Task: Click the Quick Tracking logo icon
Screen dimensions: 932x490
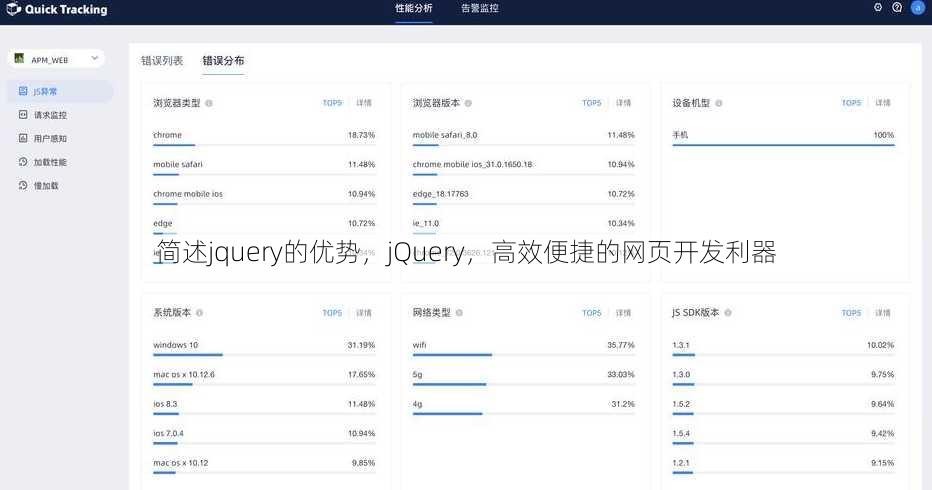Action: click(13, 9)
